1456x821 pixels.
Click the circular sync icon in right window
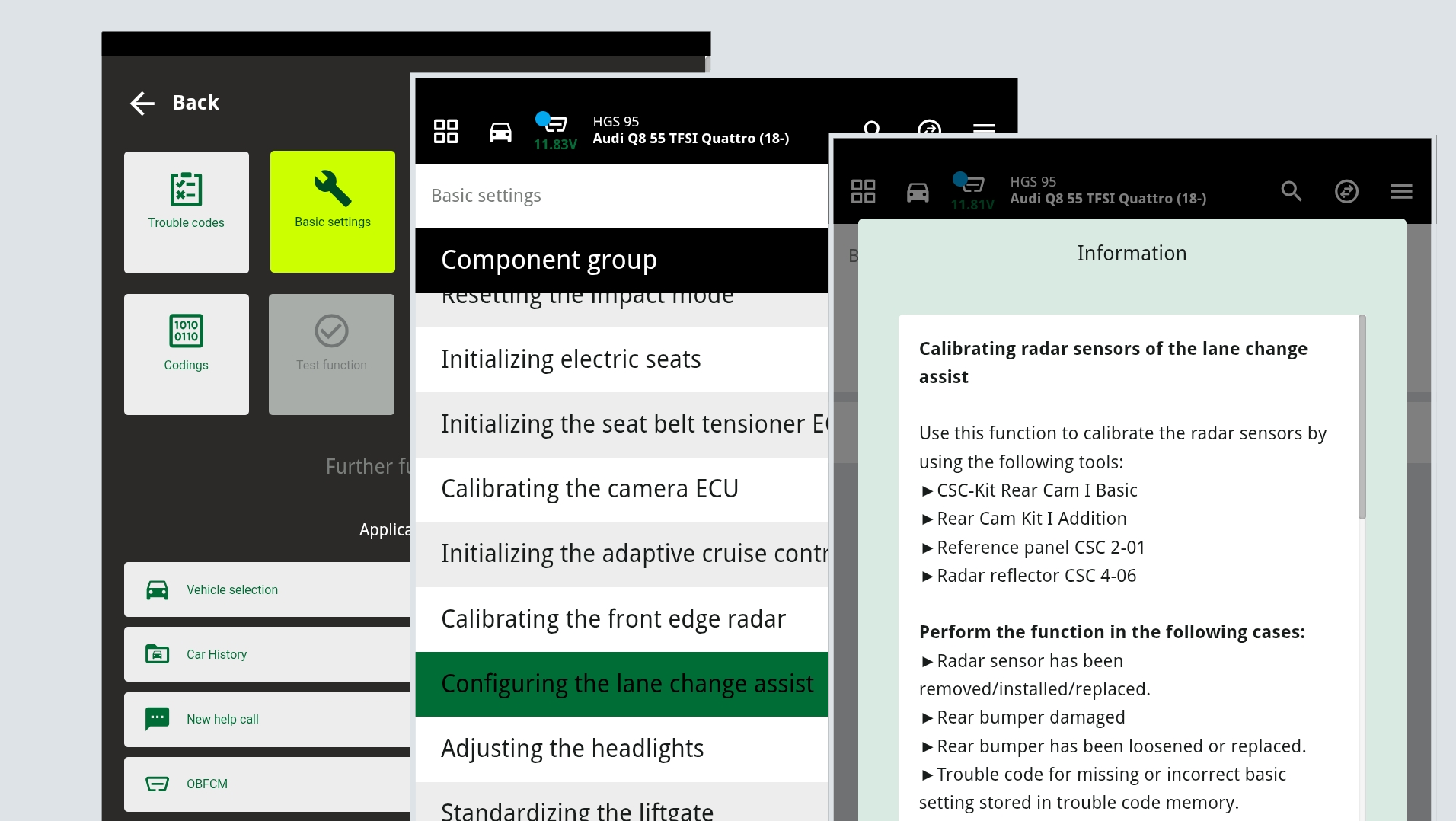pyautogui.click(x=1346, y=191)
